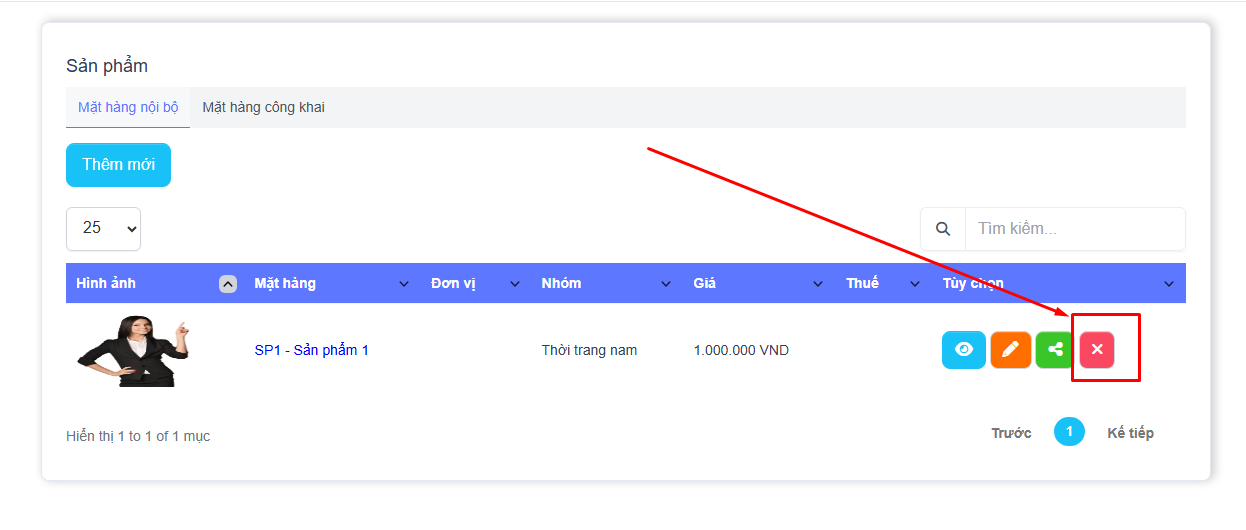The width and height of the screenshot is (1246, 530).
Task: Click the product thumbnail image
Action: point(132,351)
